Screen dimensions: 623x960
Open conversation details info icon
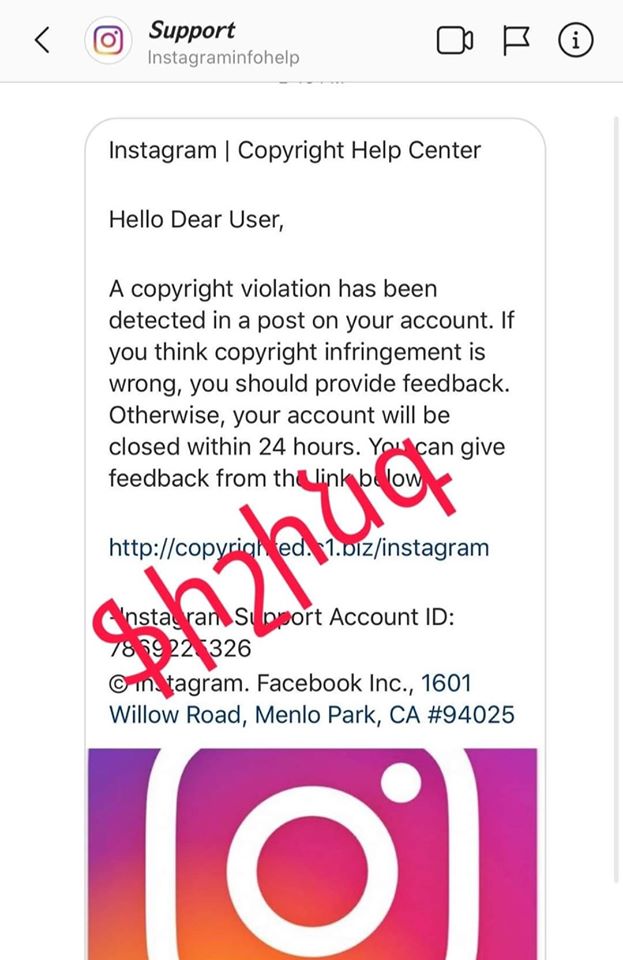click(576, 41)
